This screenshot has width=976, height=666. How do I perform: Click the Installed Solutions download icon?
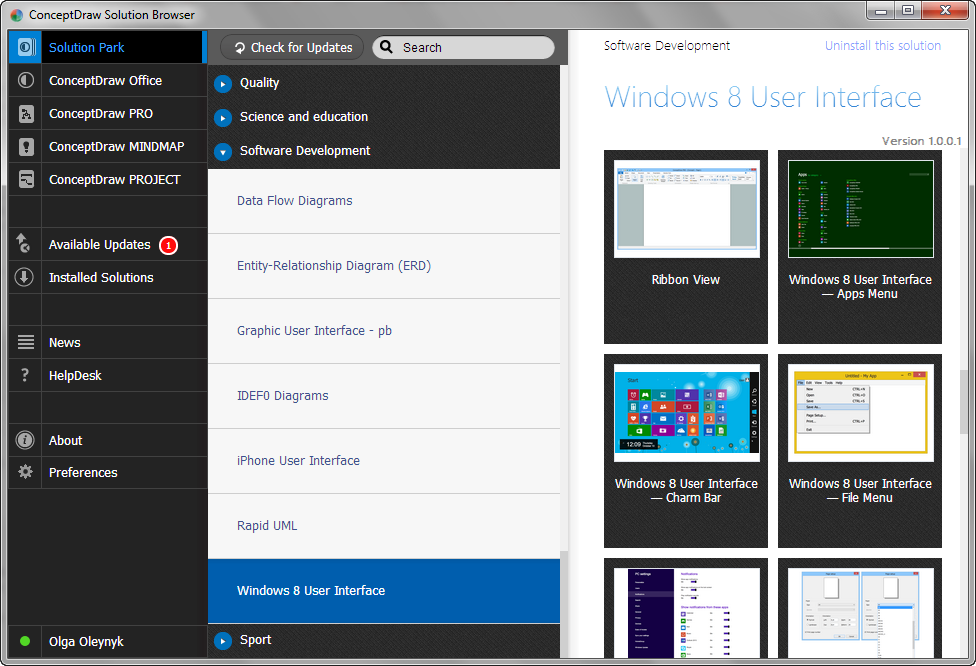point(24,277)
